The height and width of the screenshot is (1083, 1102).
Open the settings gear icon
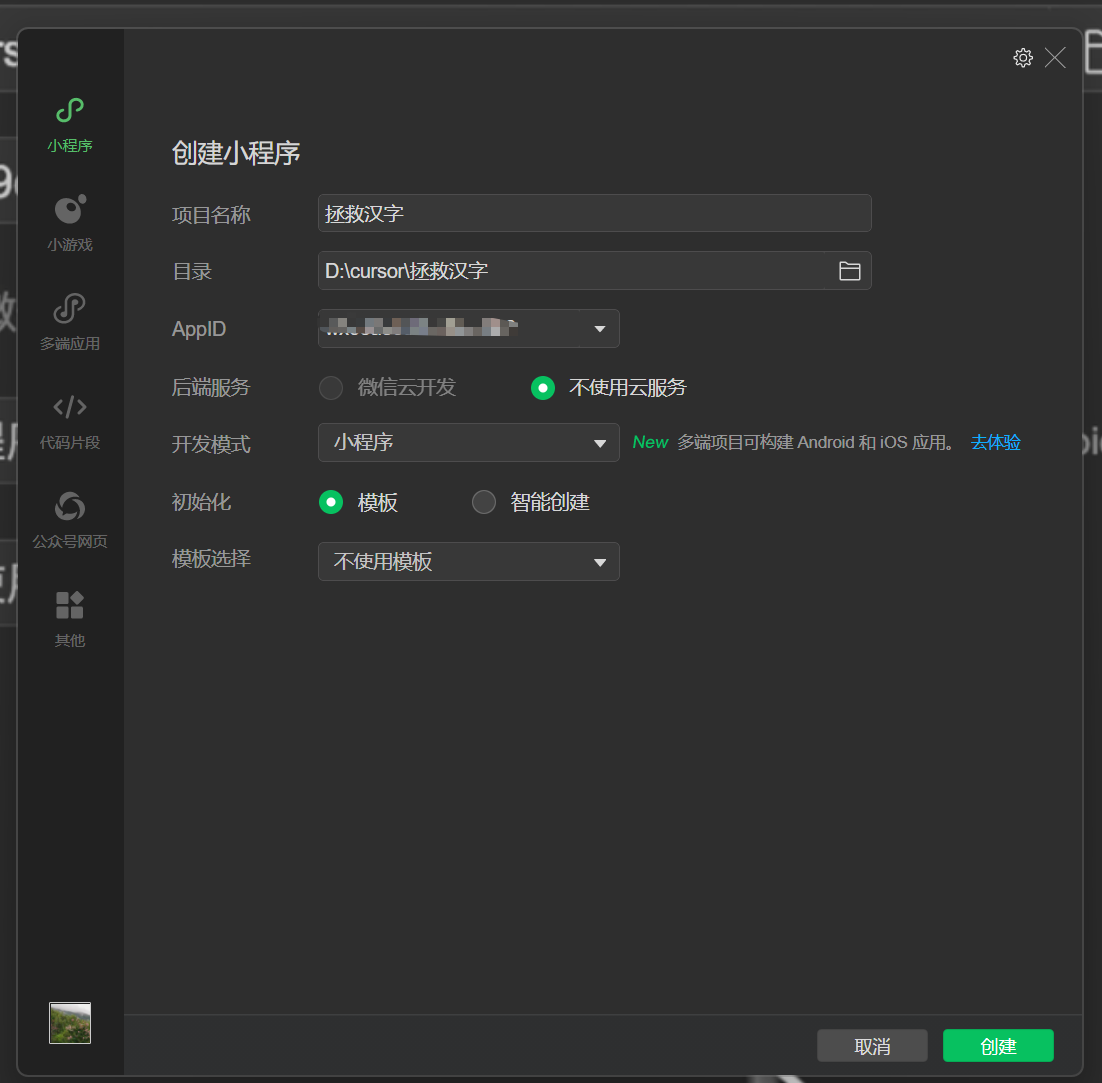(1023, 57)
